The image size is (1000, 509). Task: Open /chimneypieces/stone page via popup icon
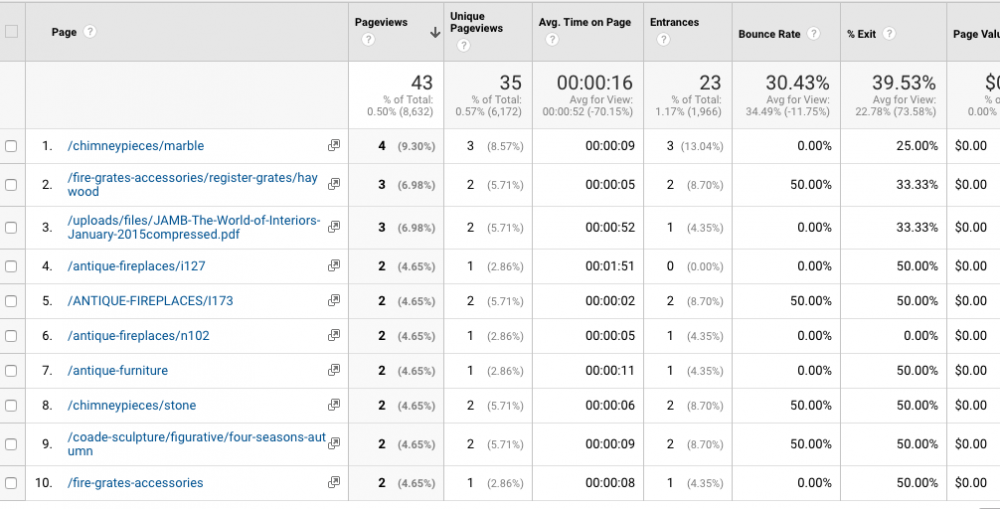click(x=334, y=405)
